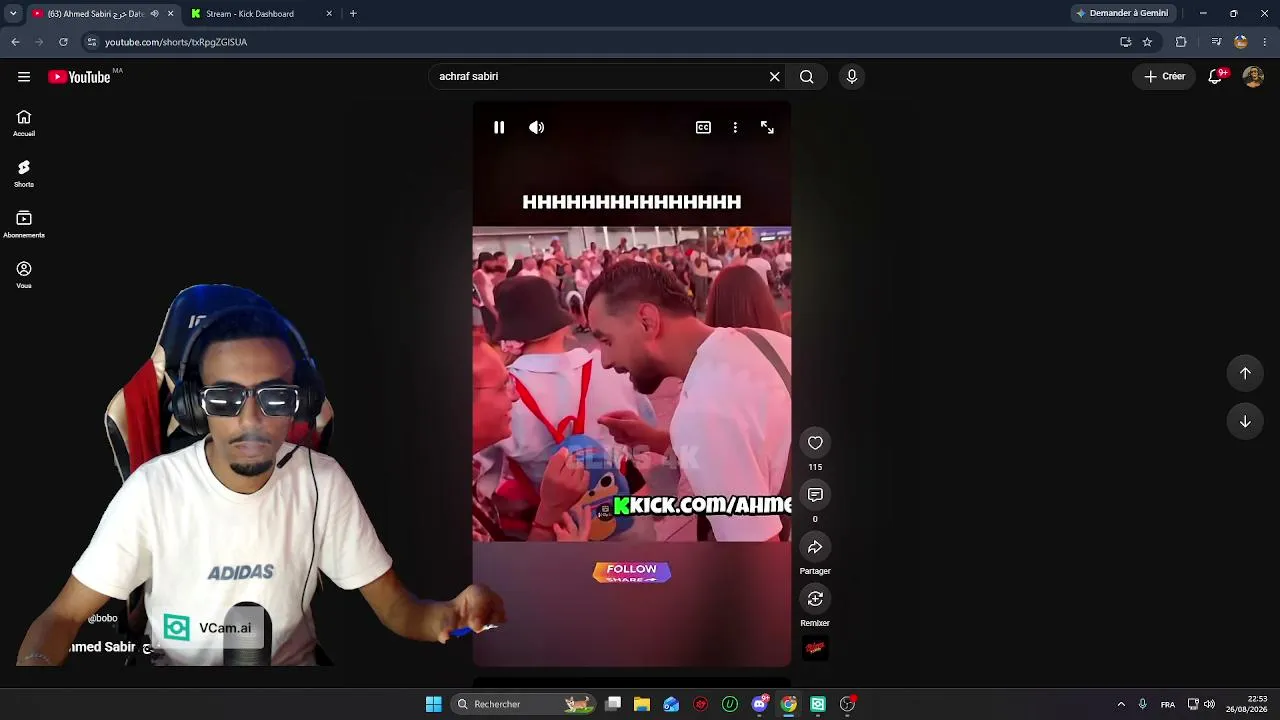
Task: Click the taskbar Rechercher search box
Action: pyautogui.click(x=524, y=704)
